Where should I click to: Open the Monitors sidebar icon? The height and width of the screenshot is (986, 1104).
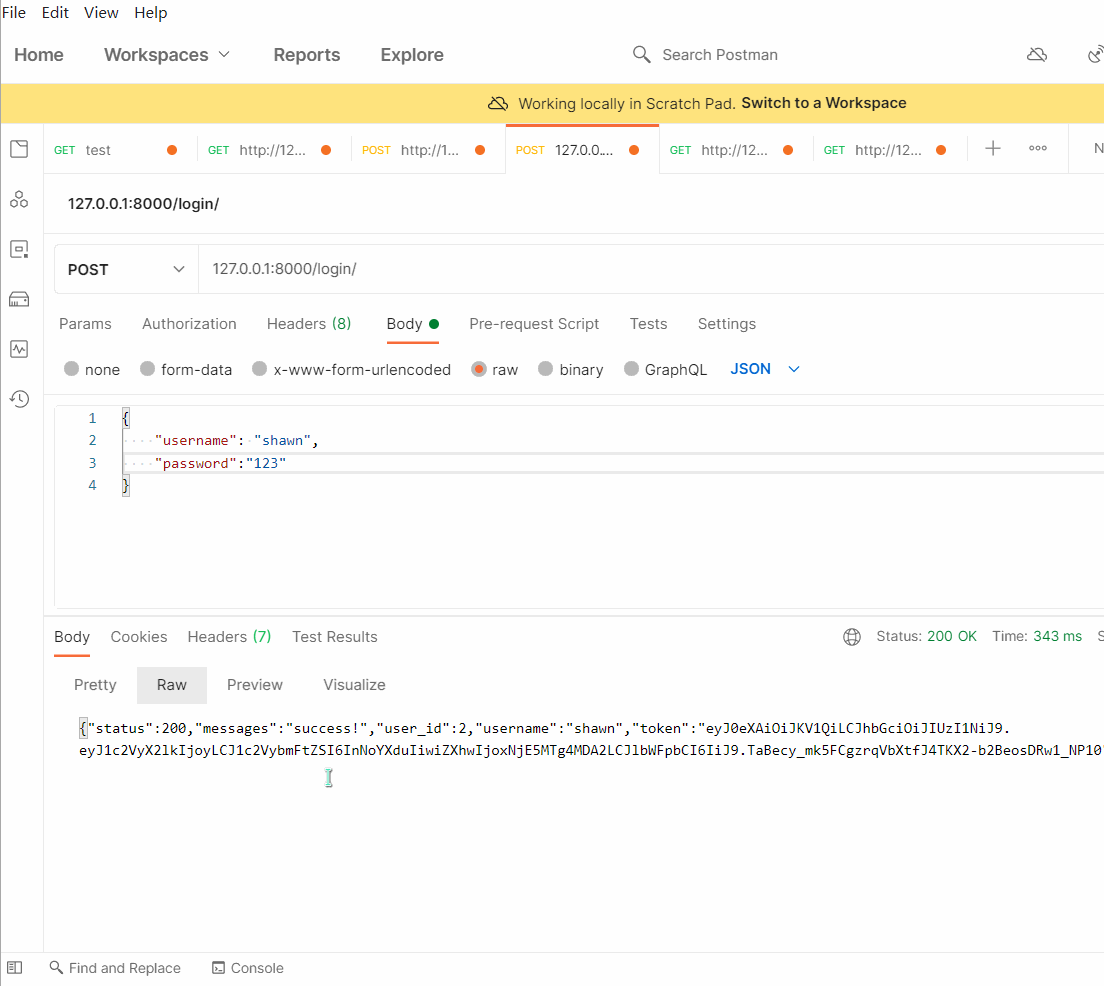coord(19,349)
